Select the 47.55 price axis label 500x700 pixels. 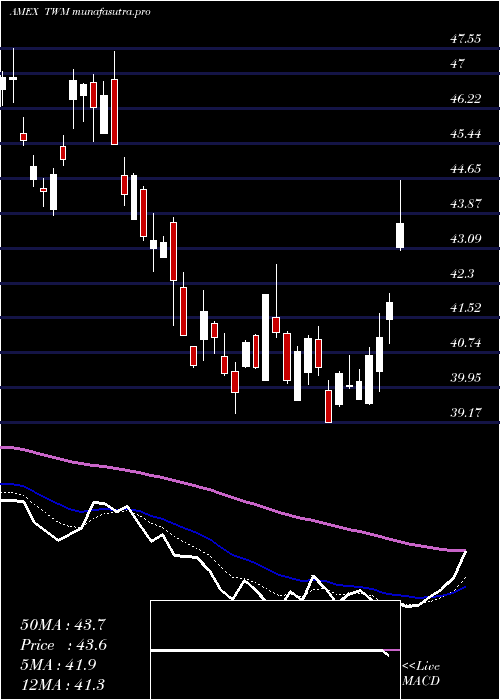point(465,39)
